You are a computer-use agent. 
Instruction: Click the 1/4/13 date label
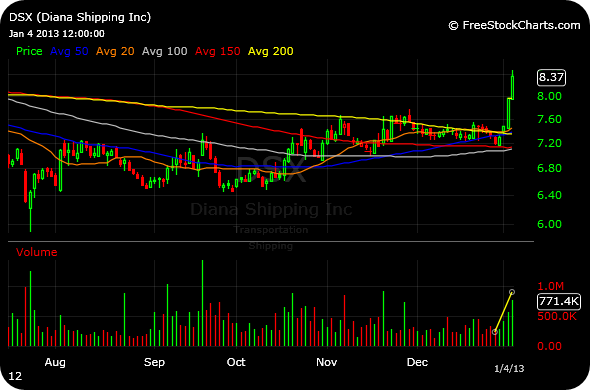point(509,368)
